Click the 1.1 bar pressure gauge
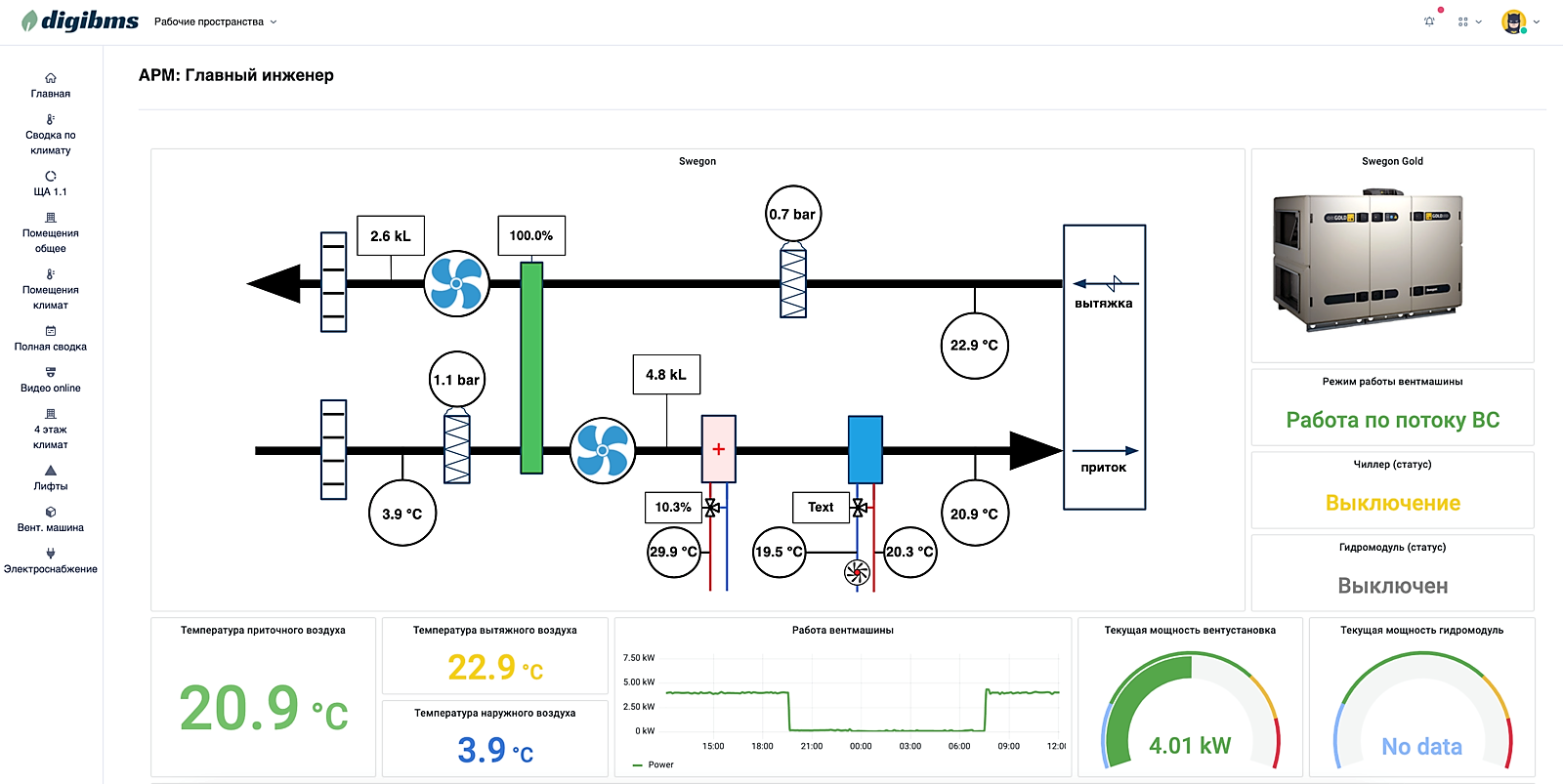The image size is (1563, 784). tap(457, 380)
